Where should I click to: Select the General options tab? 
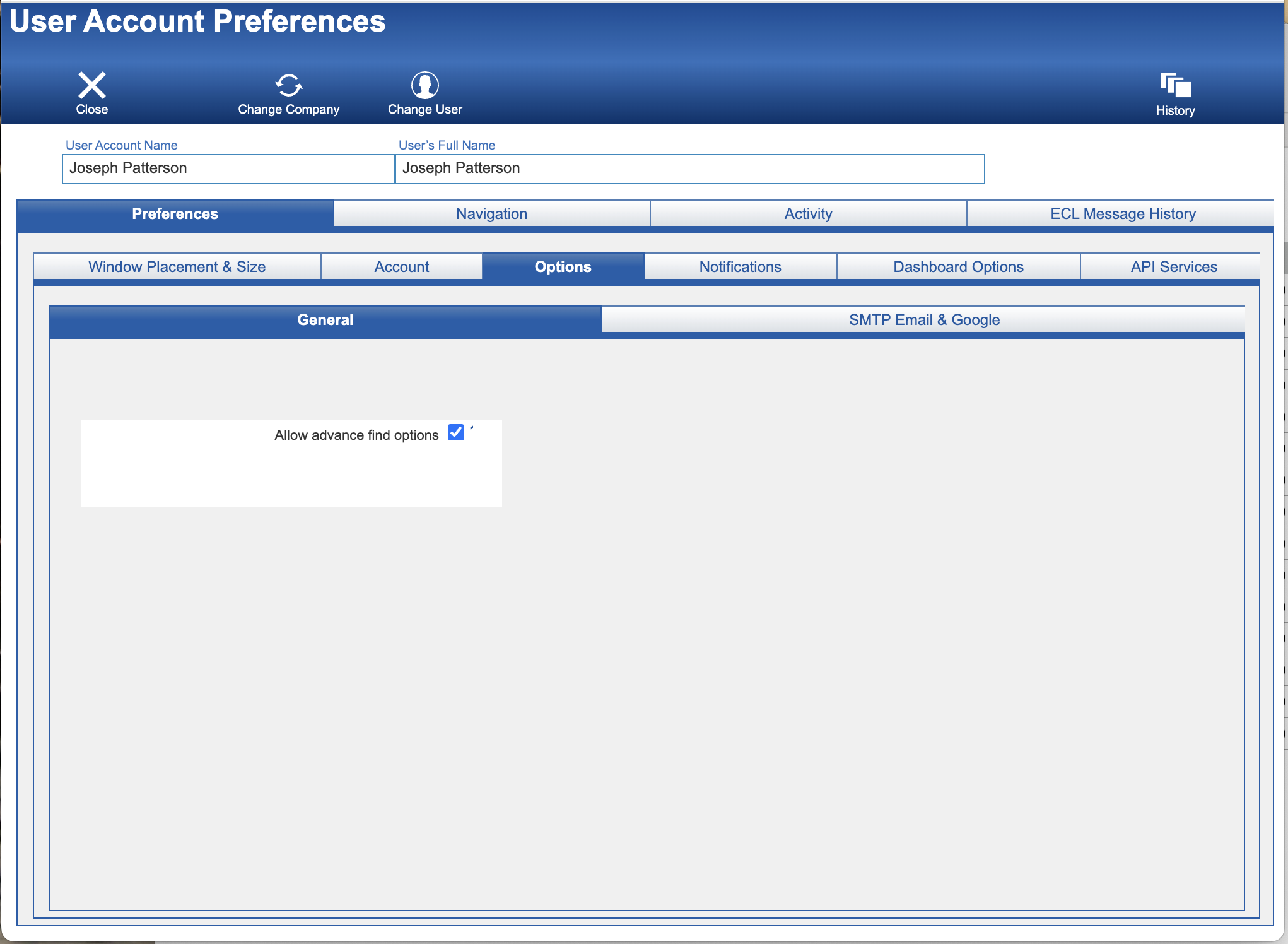pyautogui.click(x=325, y=320)
